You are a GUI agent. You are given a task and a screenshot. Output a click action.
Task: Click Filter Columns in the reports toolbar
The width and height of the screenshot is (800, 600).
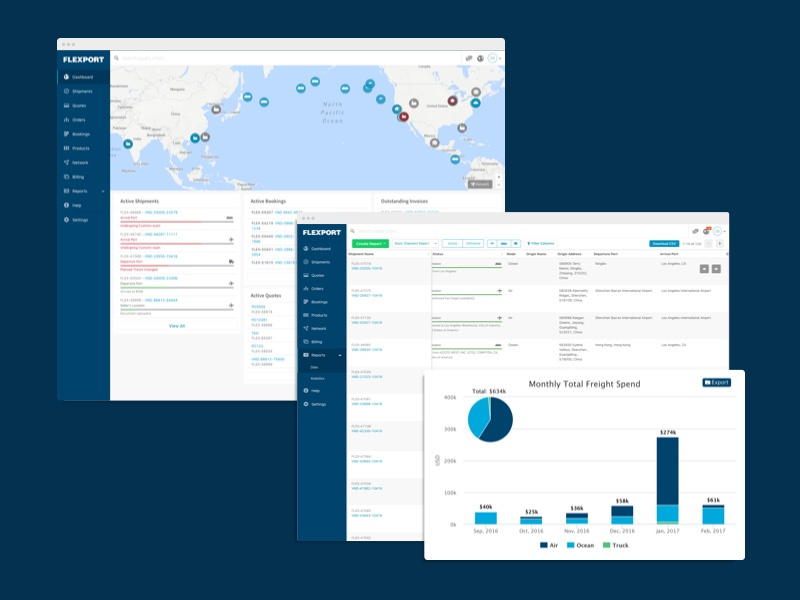(541, 244)
